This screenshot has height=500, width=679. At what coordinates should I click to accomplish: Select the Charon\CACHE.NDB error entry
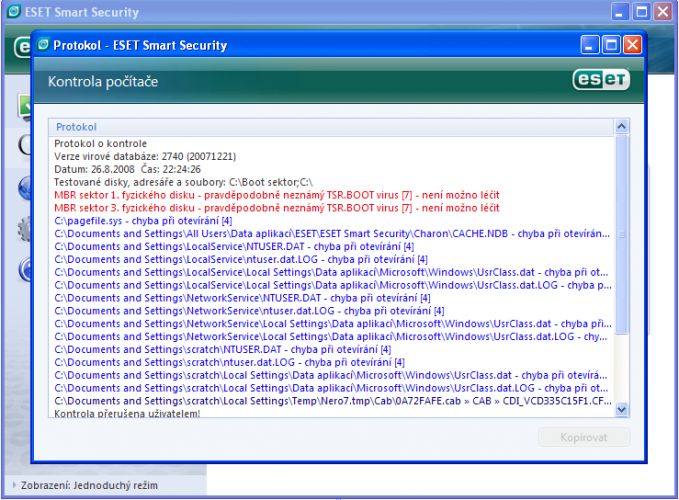click(x=332, y=234)
